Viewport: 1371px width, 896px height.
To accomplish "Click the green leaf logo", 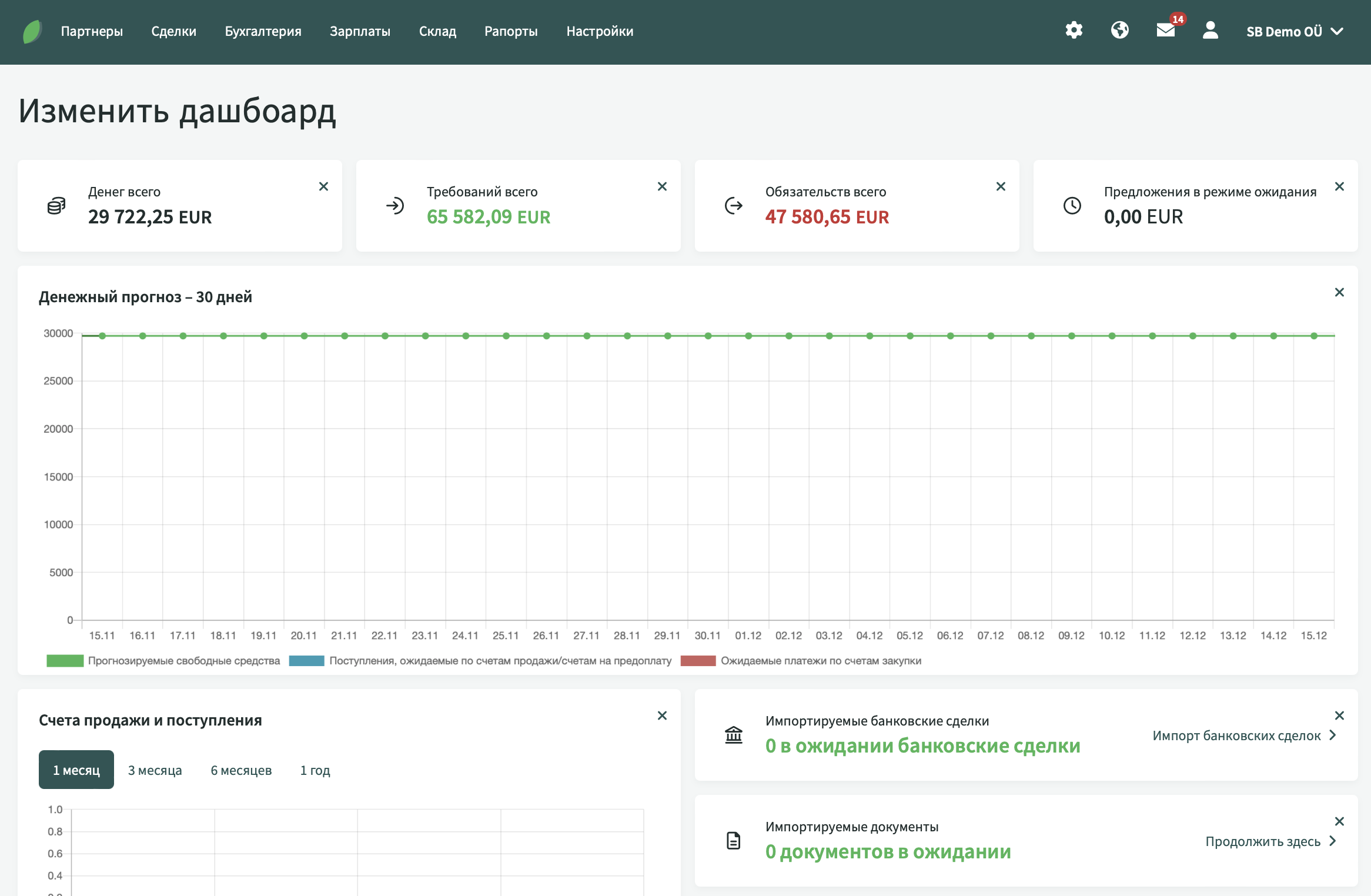I will pyautogui.click(x=32, y=31).
